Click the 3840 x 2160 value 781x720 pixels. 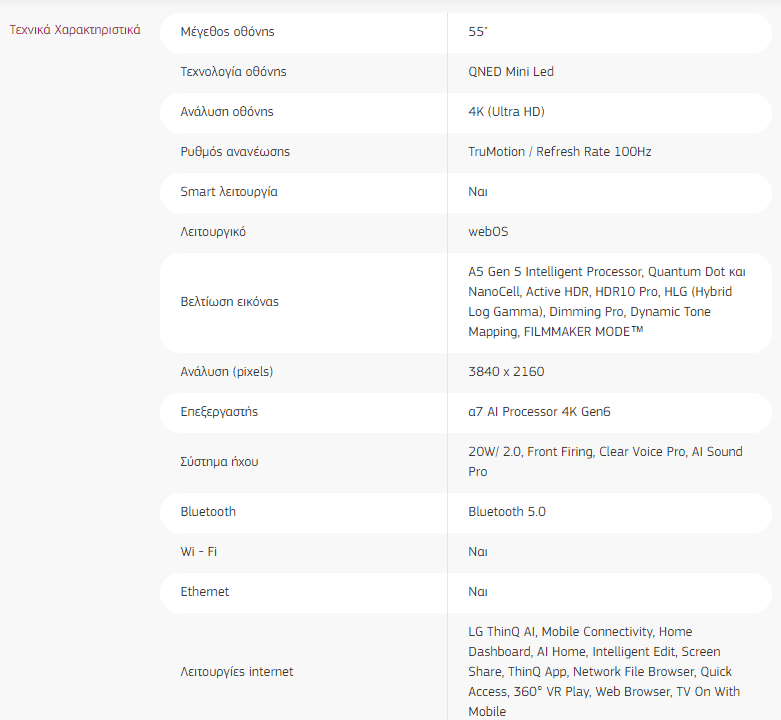pyautogui.click(x=506, y=372)
